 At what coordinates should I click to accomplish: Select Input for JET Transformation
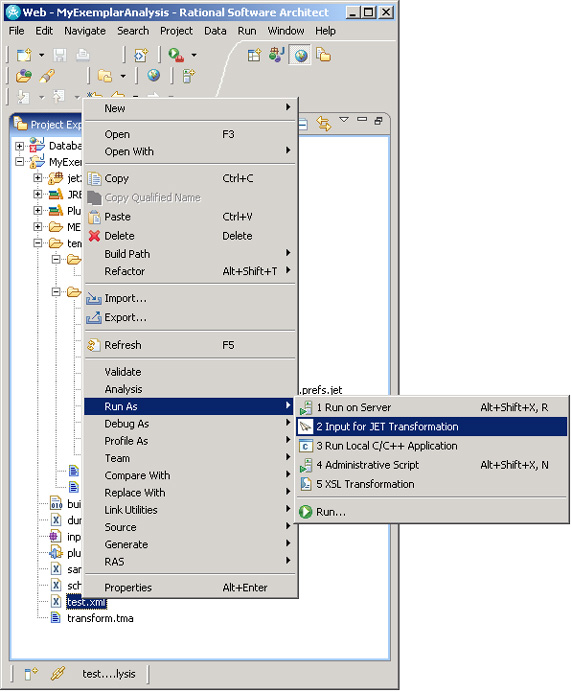click(432, 427)
